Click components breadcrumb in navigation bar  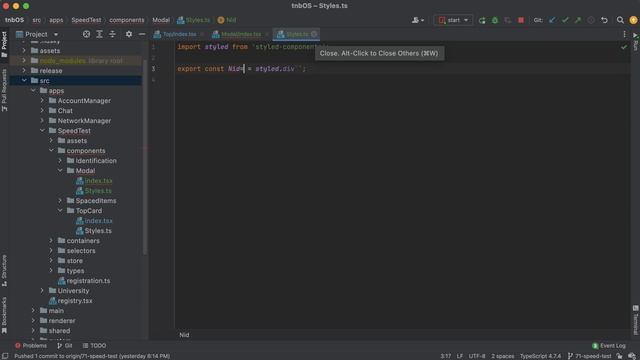(x=127, y=20)
